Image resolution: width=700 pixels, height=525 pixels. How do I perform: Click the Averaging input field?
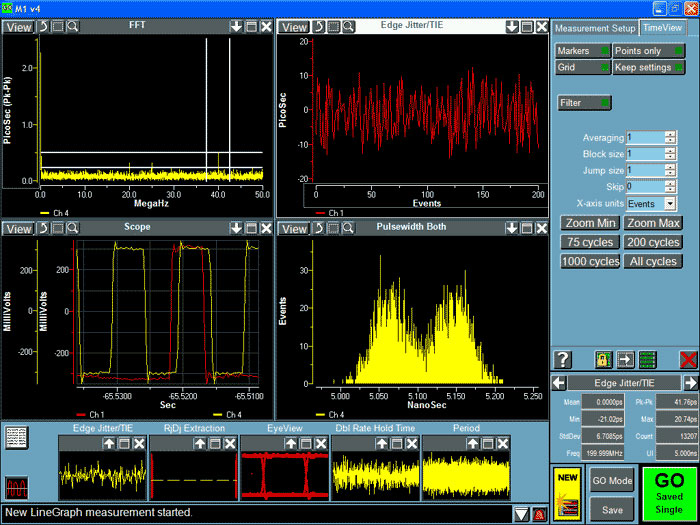[x=645, y=138]
